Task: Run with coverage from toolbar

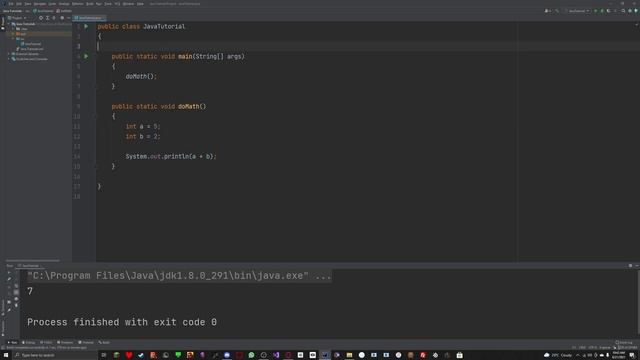Action: [x=609, y=11]
